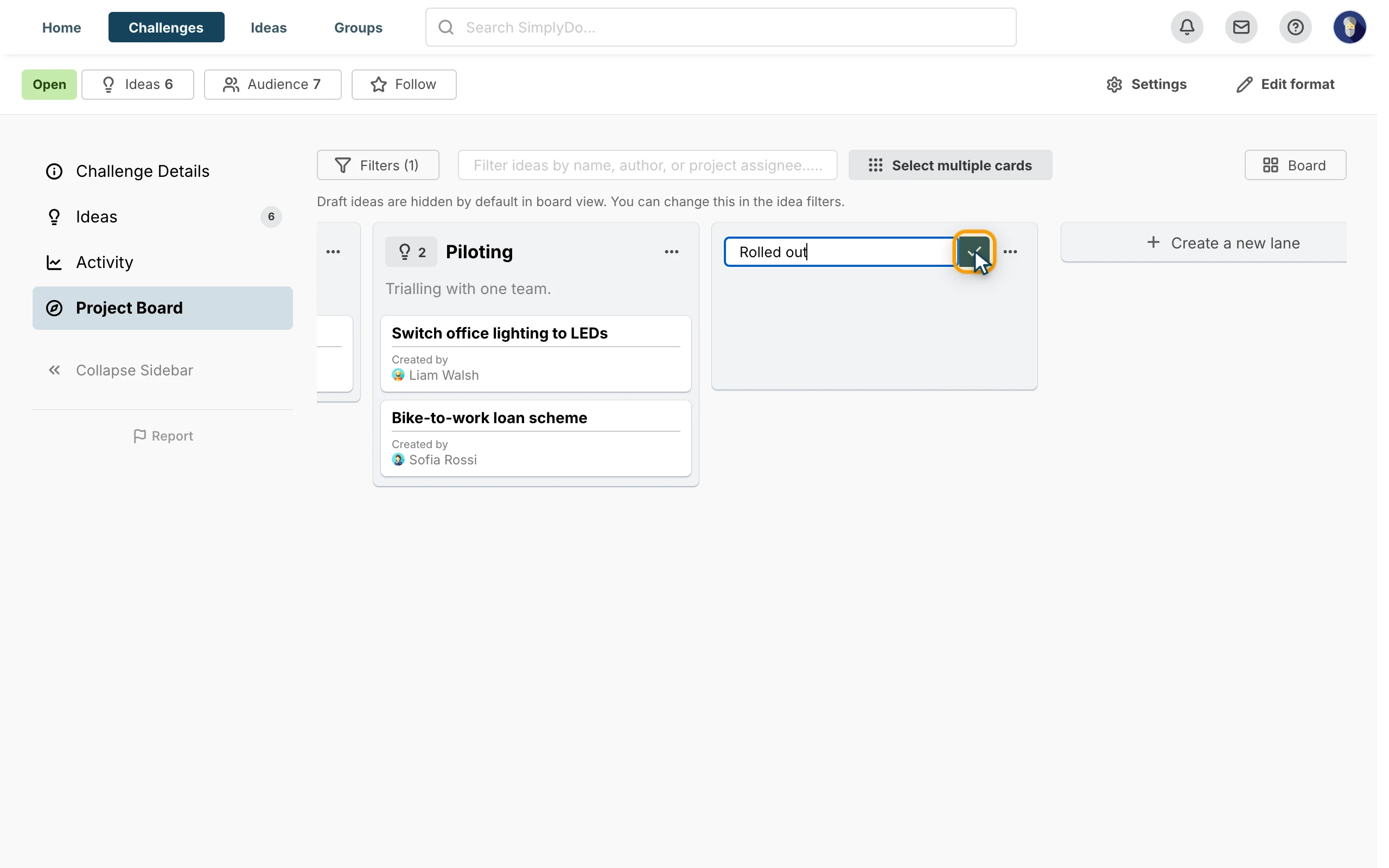Open the Ideas 6 button
Image resolution: width=1389 pixels, height=868 pixels.
tap(138, 85)
